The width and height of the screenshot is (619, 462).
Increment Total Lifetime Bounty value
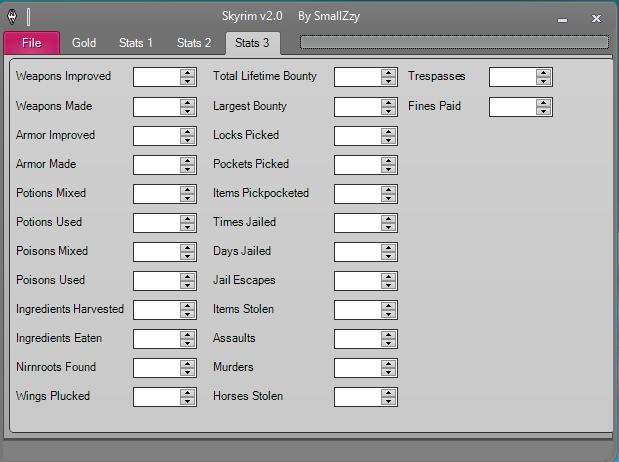pyautogui.click(x=389, y=73)
